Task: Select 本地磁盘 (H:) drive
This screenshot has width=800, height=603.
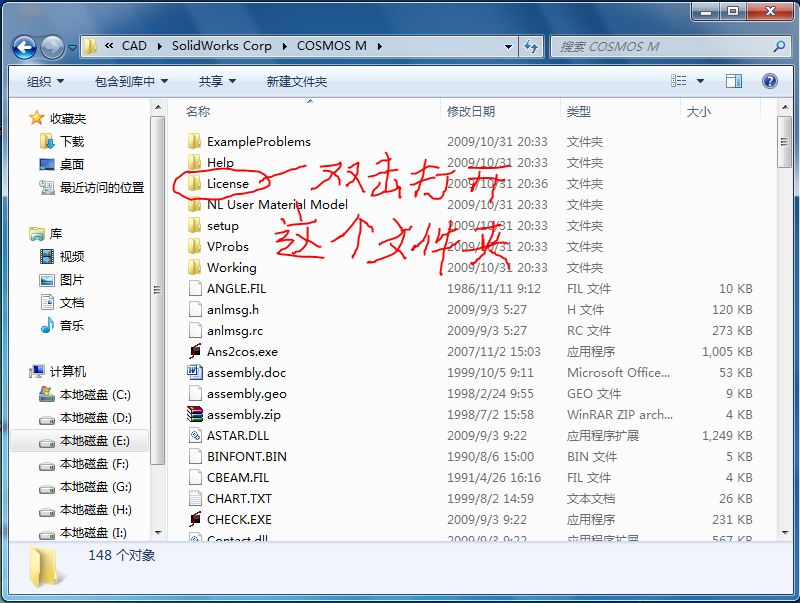Action: coord(85,510)
